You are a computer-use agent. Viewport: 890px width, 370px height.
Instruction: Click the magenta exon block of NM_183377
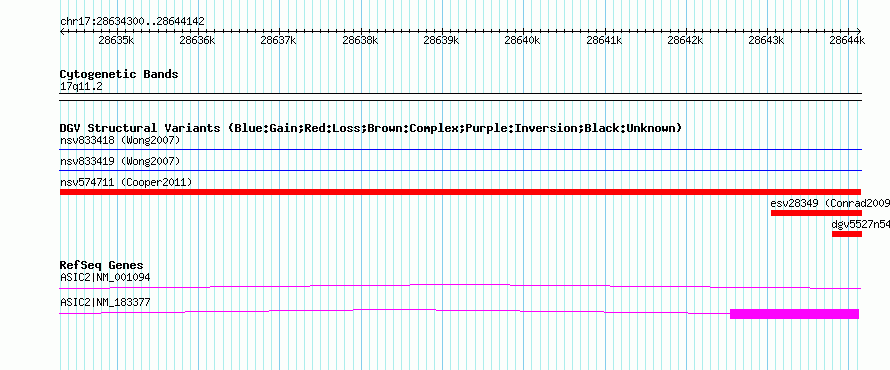coord(795,314)
